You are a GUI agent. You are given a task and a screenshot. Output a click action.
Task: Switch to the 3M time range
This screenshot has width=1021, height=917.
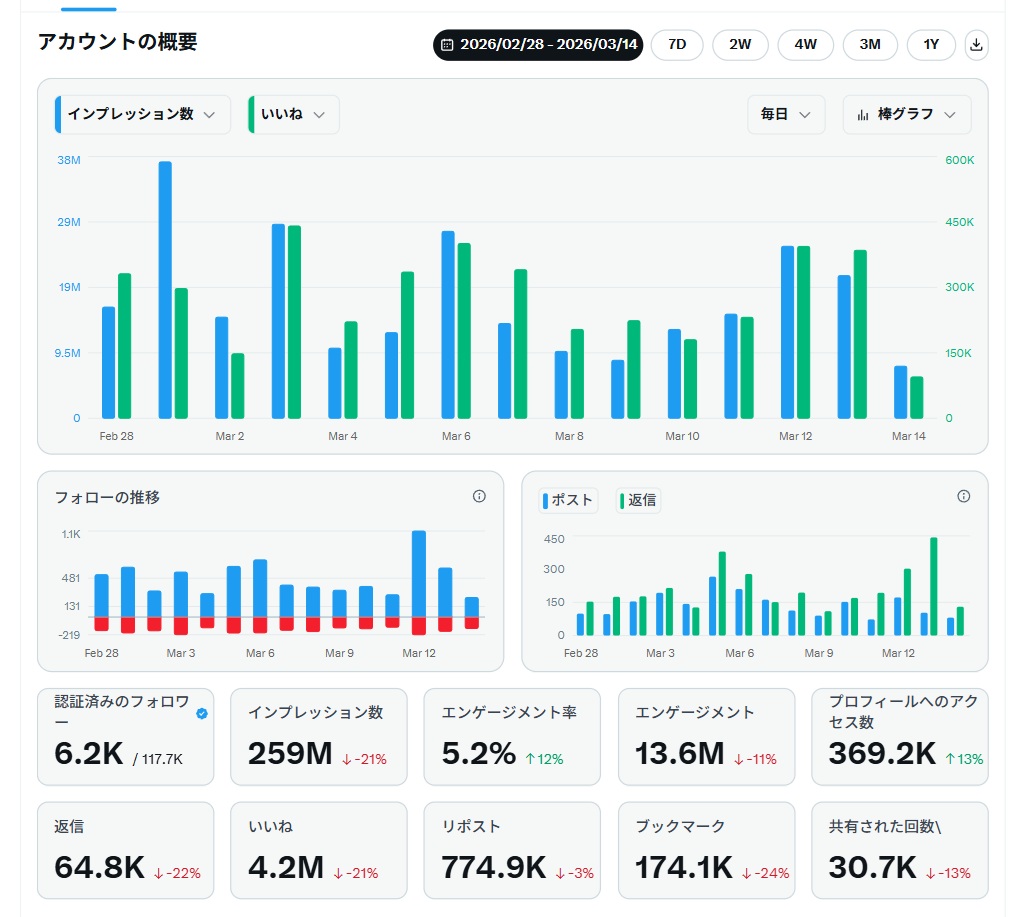pos(870,44)
